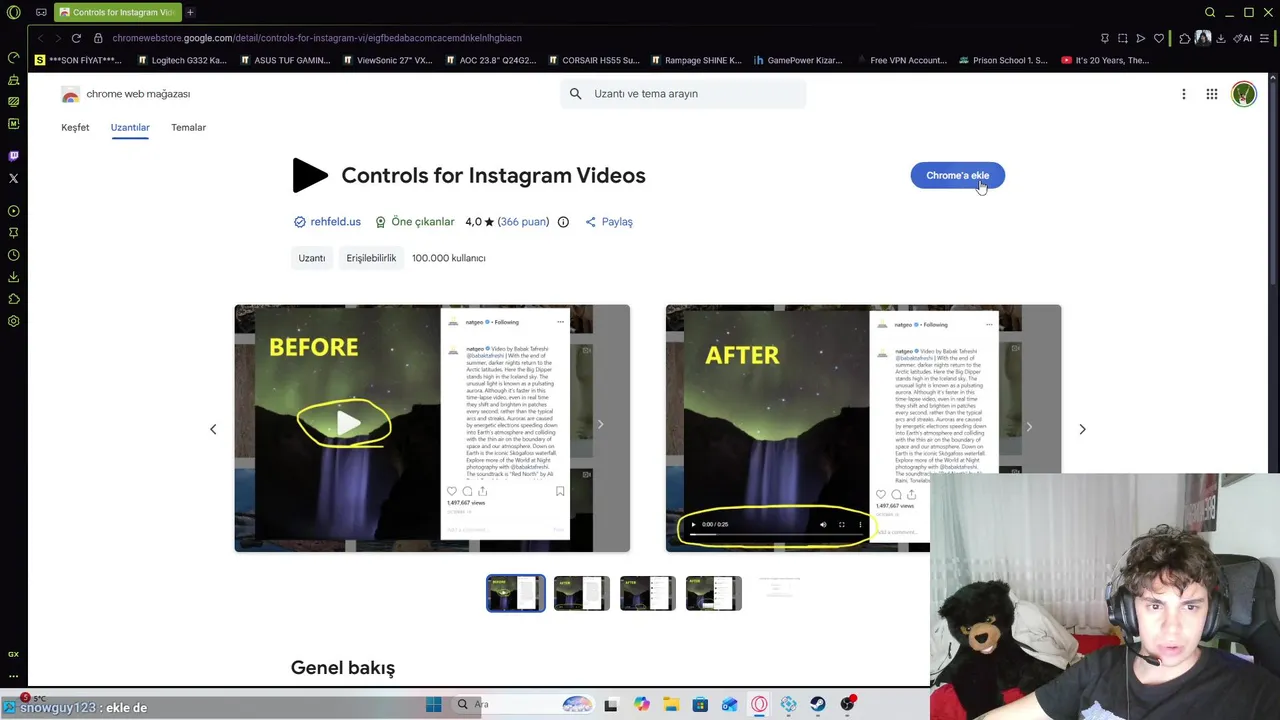Open the It's 20 Years YouTube bookmark
Screen dimensions: 1280x720
(1105, 60)
